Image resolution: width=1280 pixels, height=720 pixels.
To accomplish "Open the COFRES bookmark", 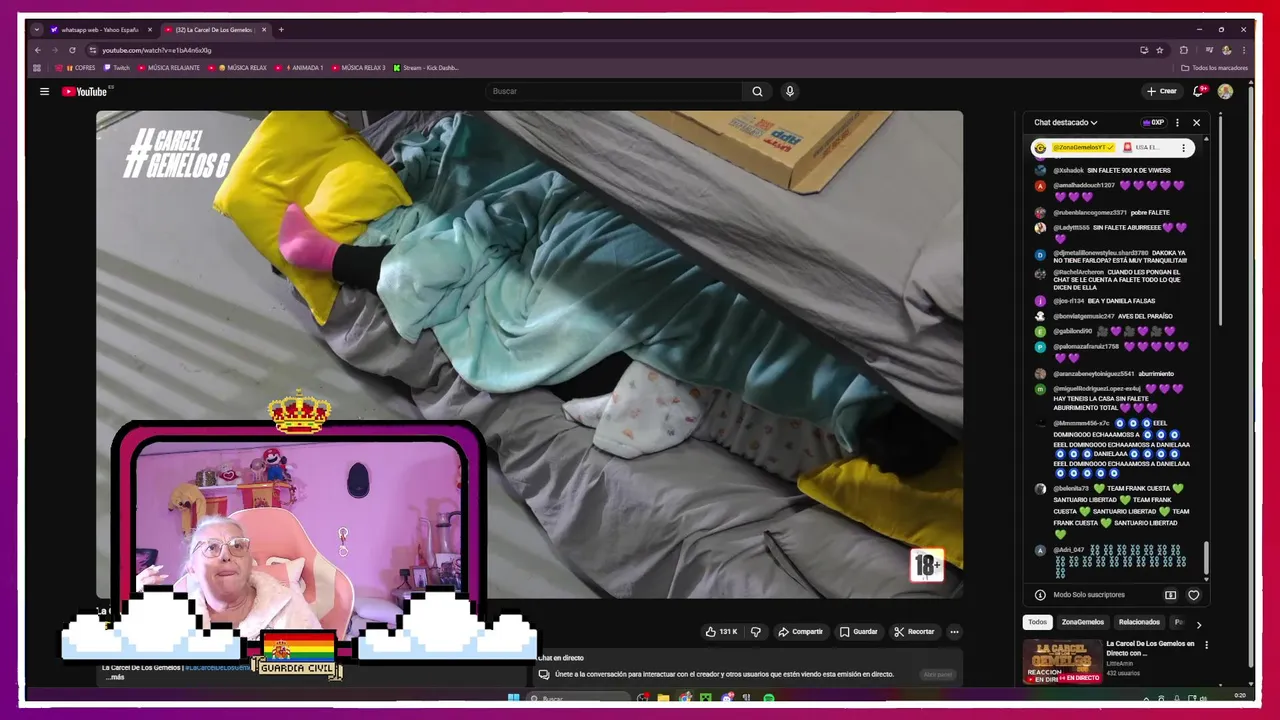I will [x=75, y=68].
